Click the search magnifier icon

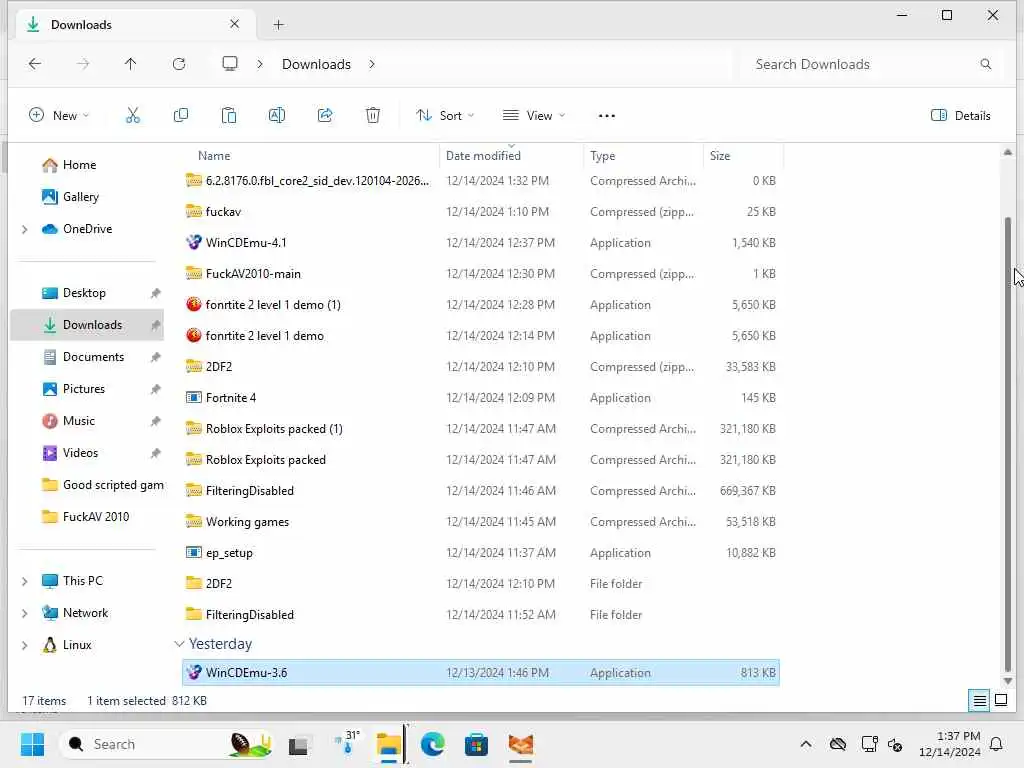click(985, 64)
